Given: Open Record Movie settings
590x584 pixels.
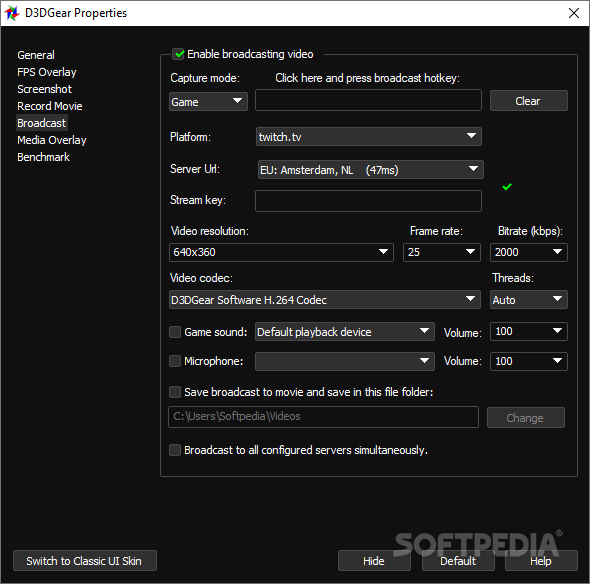Looking at the screenshot, I should [50, 106].
